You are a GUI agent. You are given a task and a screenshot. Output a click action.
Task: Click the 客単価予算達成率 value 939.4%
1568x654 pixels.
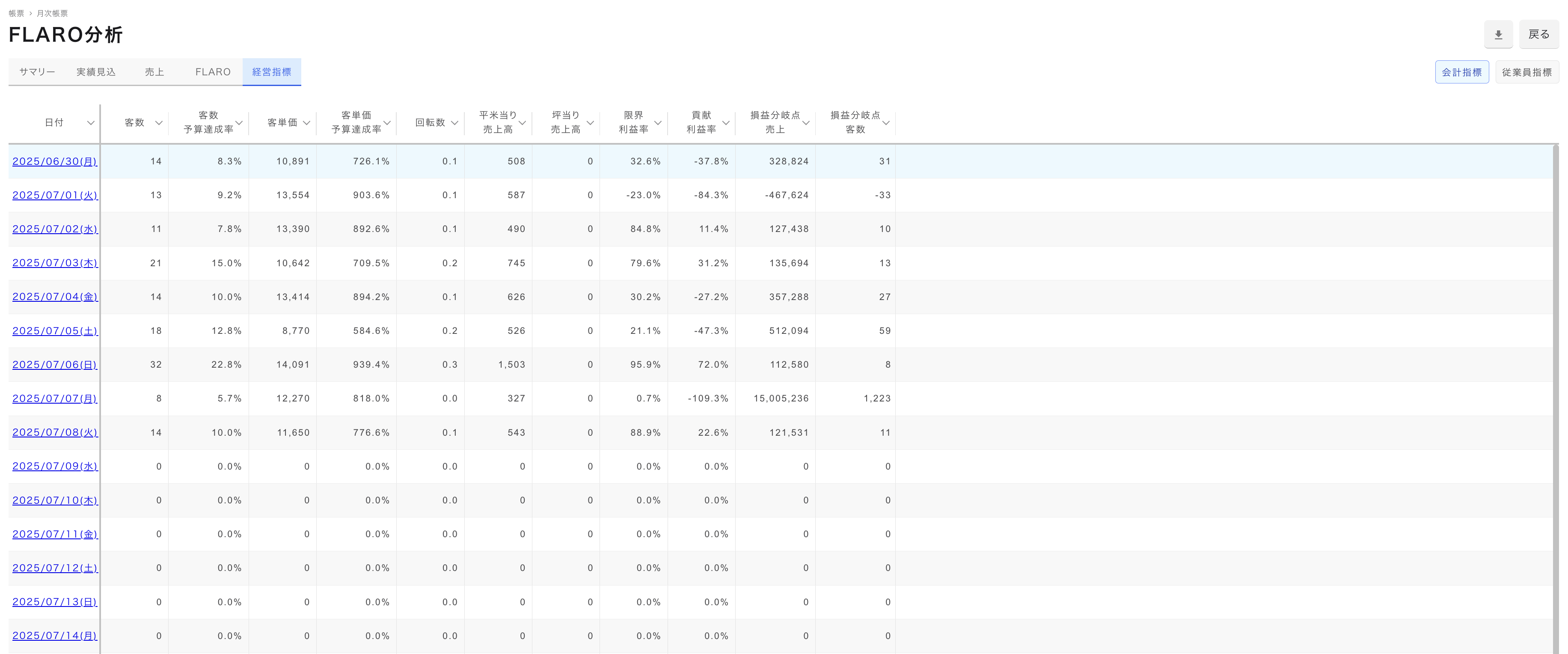coord(371,365)
